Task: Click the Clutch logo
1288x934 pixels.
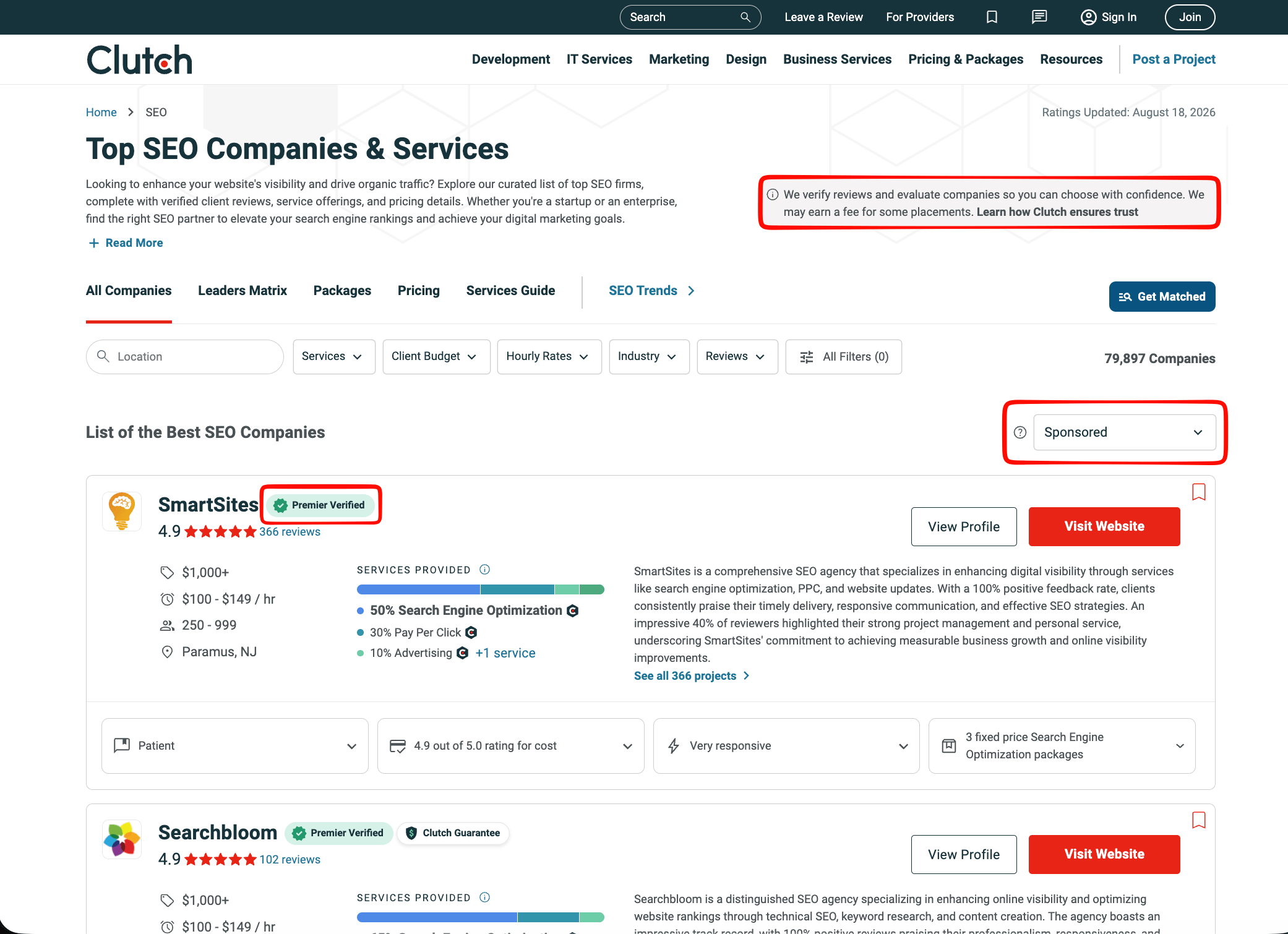Action: 139,59
